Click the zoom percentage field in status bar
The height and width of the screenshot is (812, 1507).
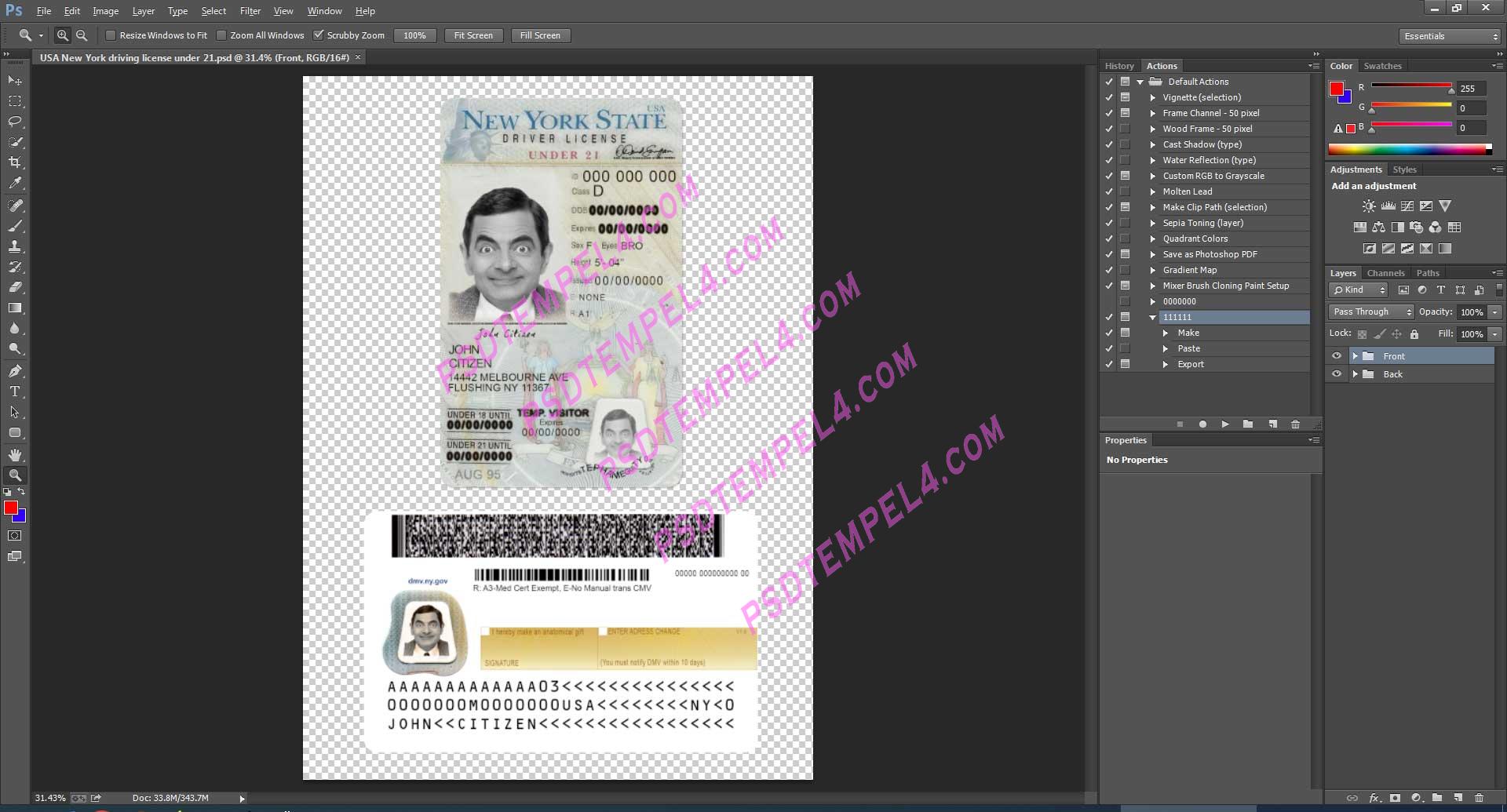pos(49,797)
